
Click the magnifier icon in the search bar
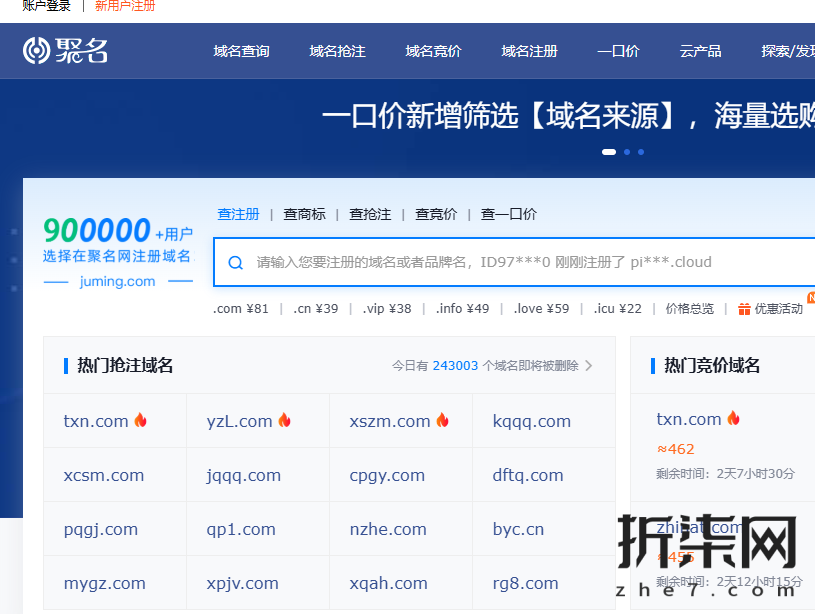235,262
